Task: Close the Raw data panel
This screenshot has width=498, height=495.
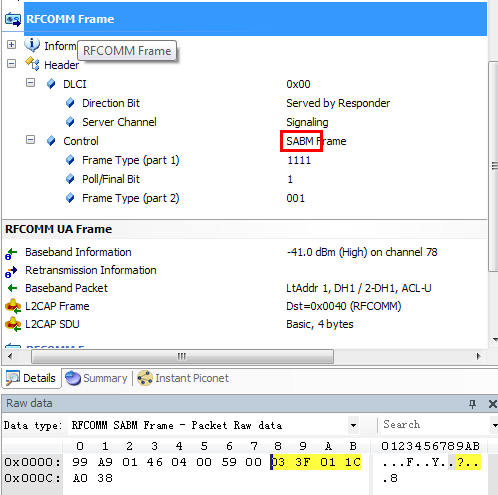Action: click(x=493, y=404)
